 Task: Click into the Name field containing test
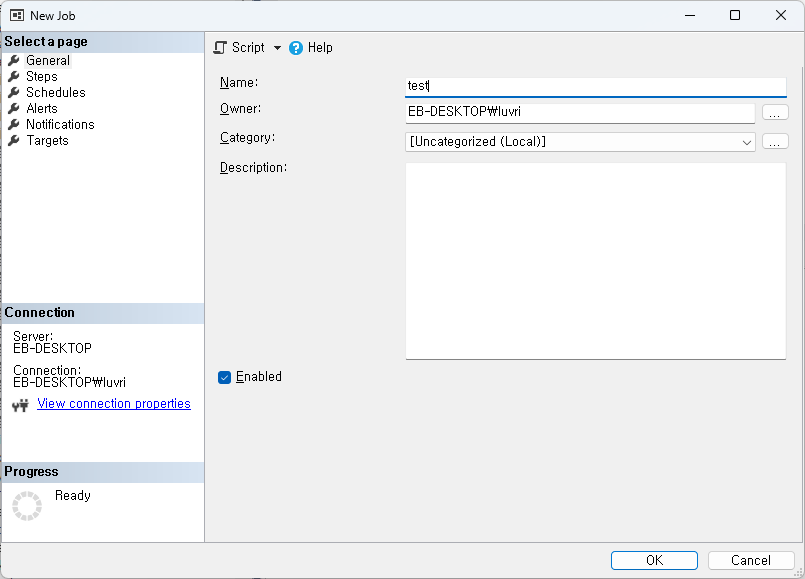[596, 86]
